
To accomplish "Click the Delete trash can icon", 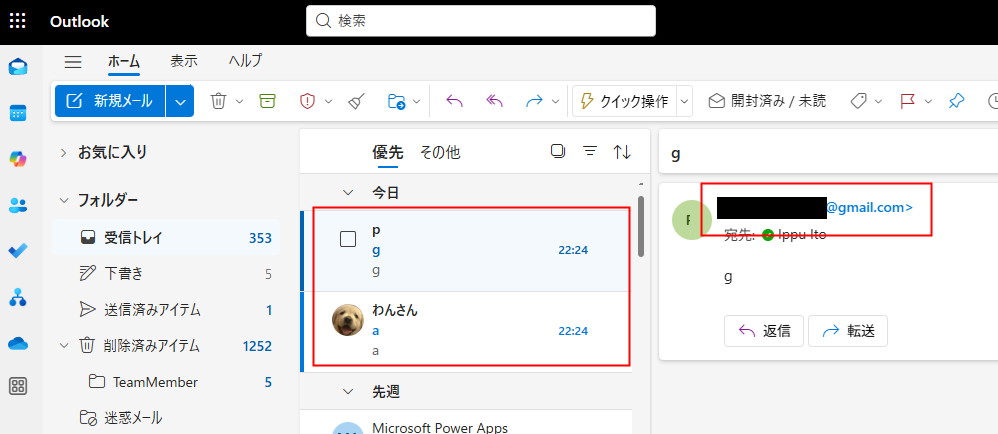I will click(x=218, y=101).
